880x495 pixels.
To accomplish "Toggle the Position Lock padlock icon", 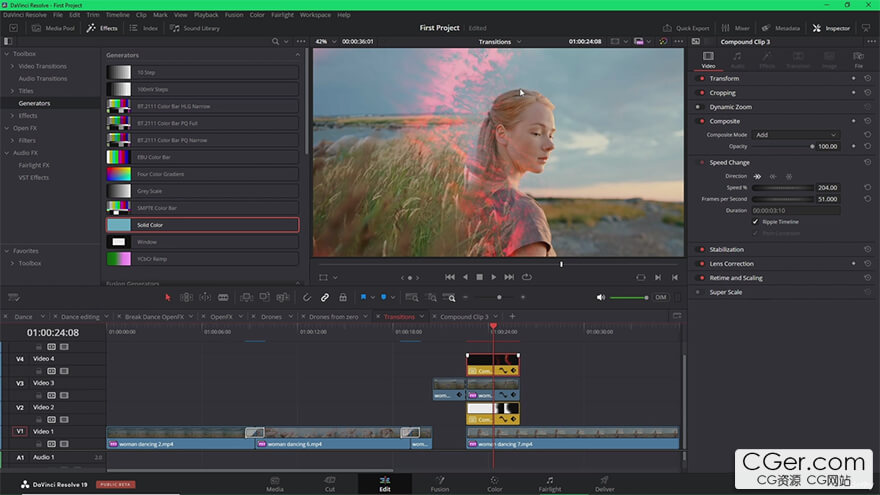I will tap(342, 297).
